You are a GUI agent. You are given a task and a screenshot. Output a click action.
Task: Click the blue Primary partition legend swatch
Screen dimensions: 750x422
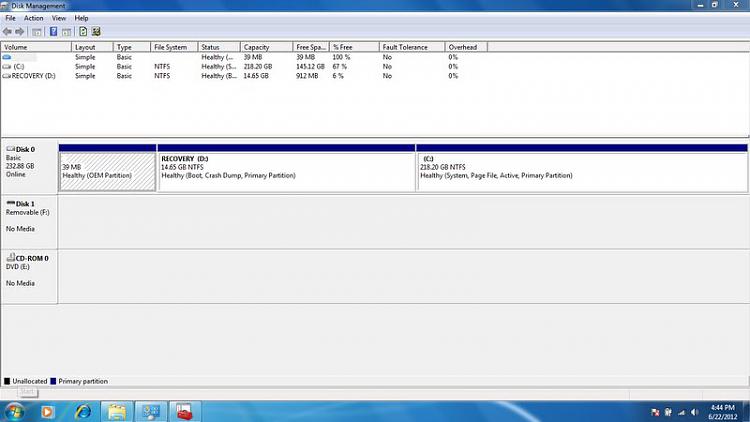pyautogui.click(x=53, y=381)
